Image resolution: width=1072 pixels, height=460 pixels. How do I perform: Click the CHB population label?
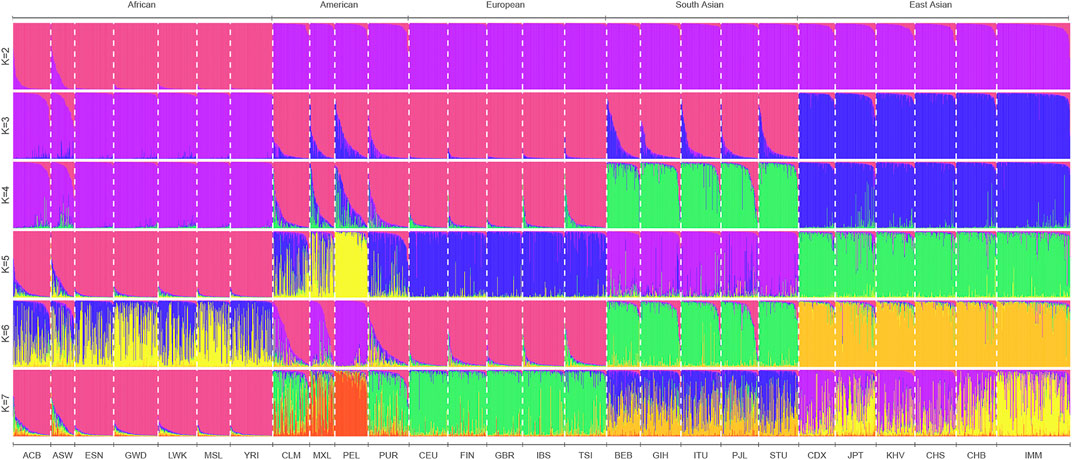(x=976, y=454)
